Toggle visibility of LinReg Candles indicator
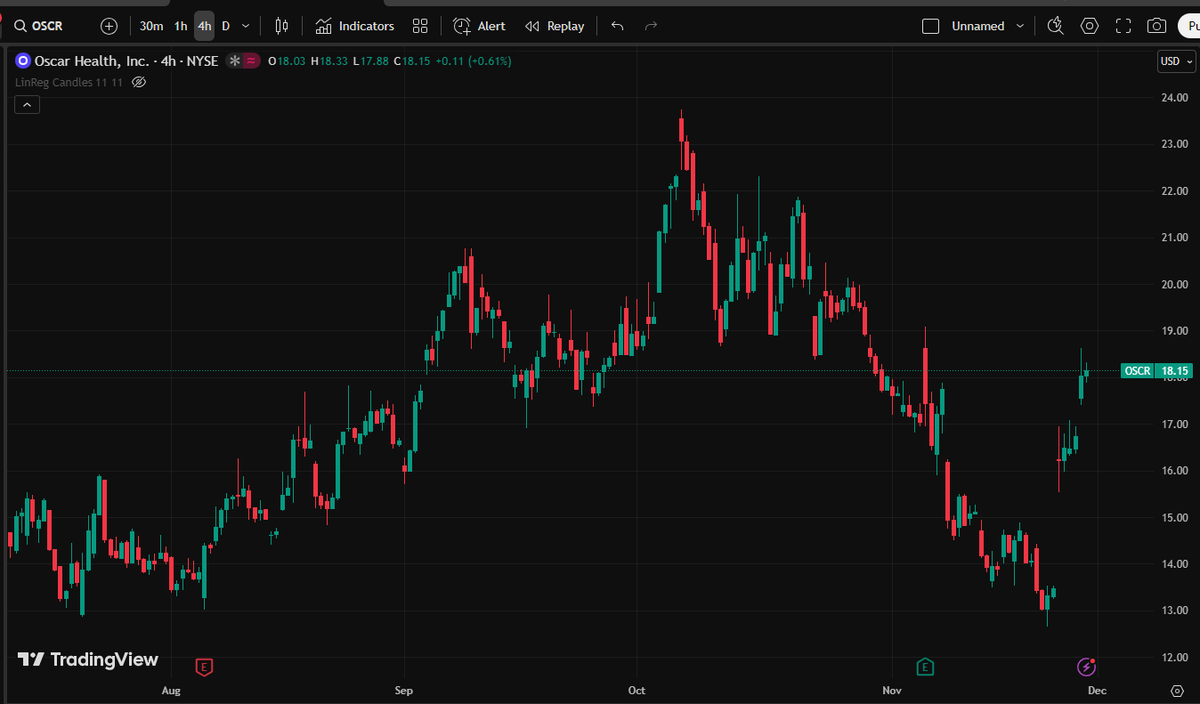Viewport: 1200px width, 704px height. click(139, 82)
